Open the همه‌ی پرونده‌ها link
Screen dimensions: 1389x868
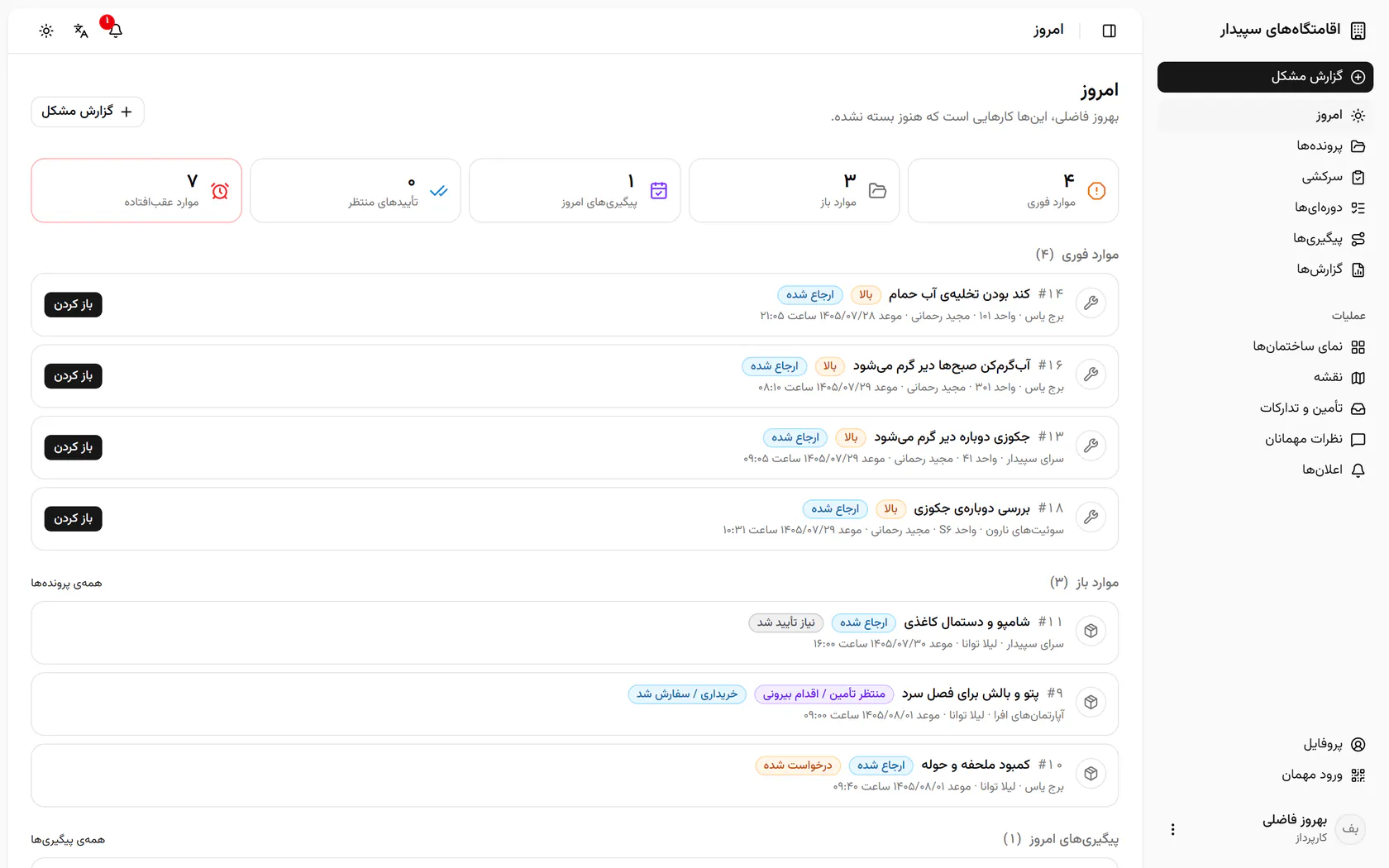point(67,584)
